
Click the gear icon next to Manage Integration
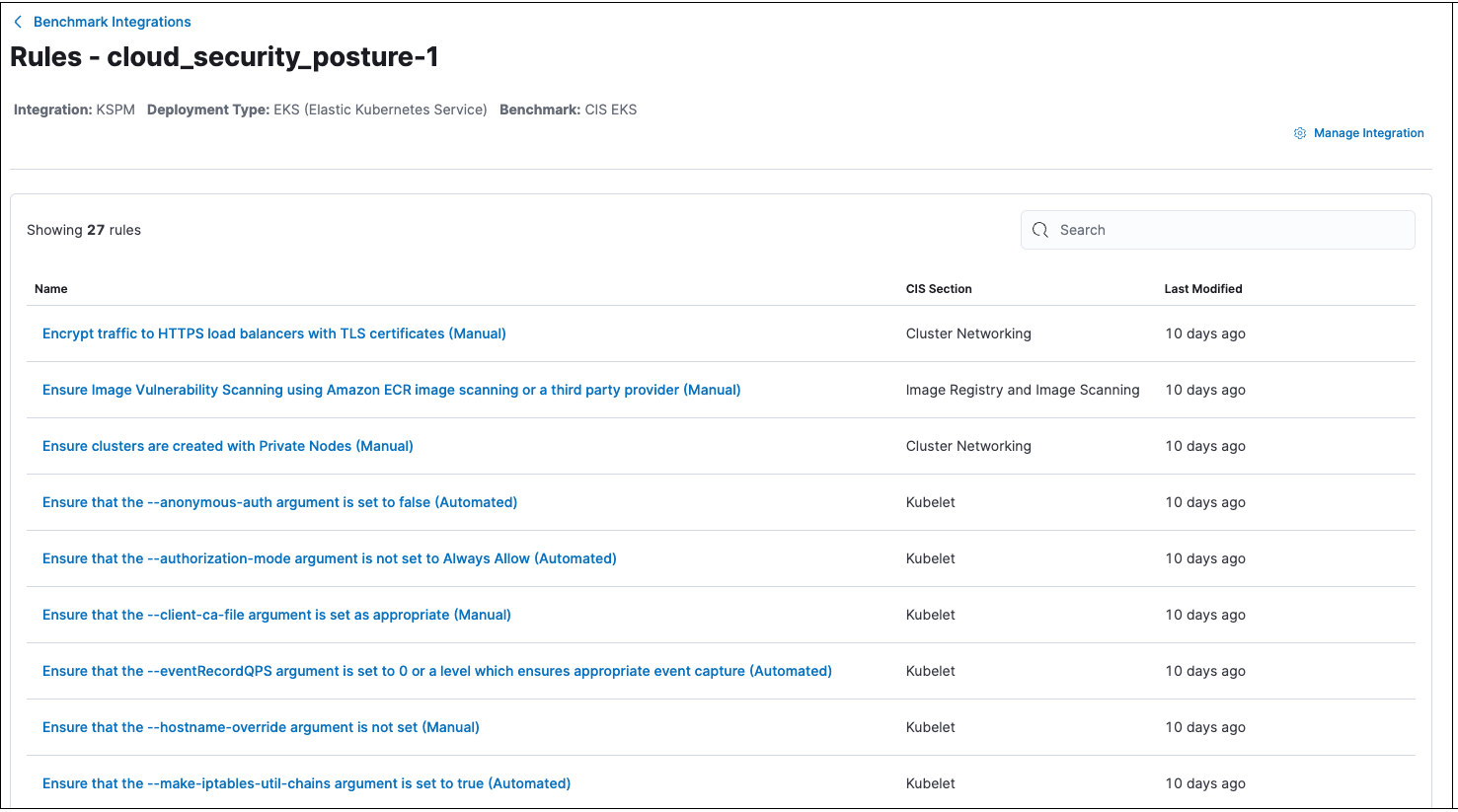coord(1299,132)
